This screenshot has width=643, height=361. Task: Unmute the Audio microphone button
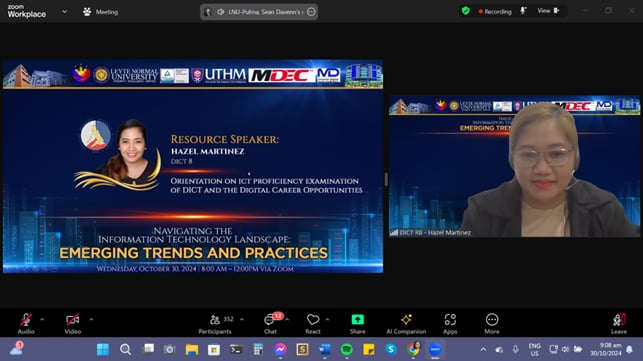tap(26, 323)
